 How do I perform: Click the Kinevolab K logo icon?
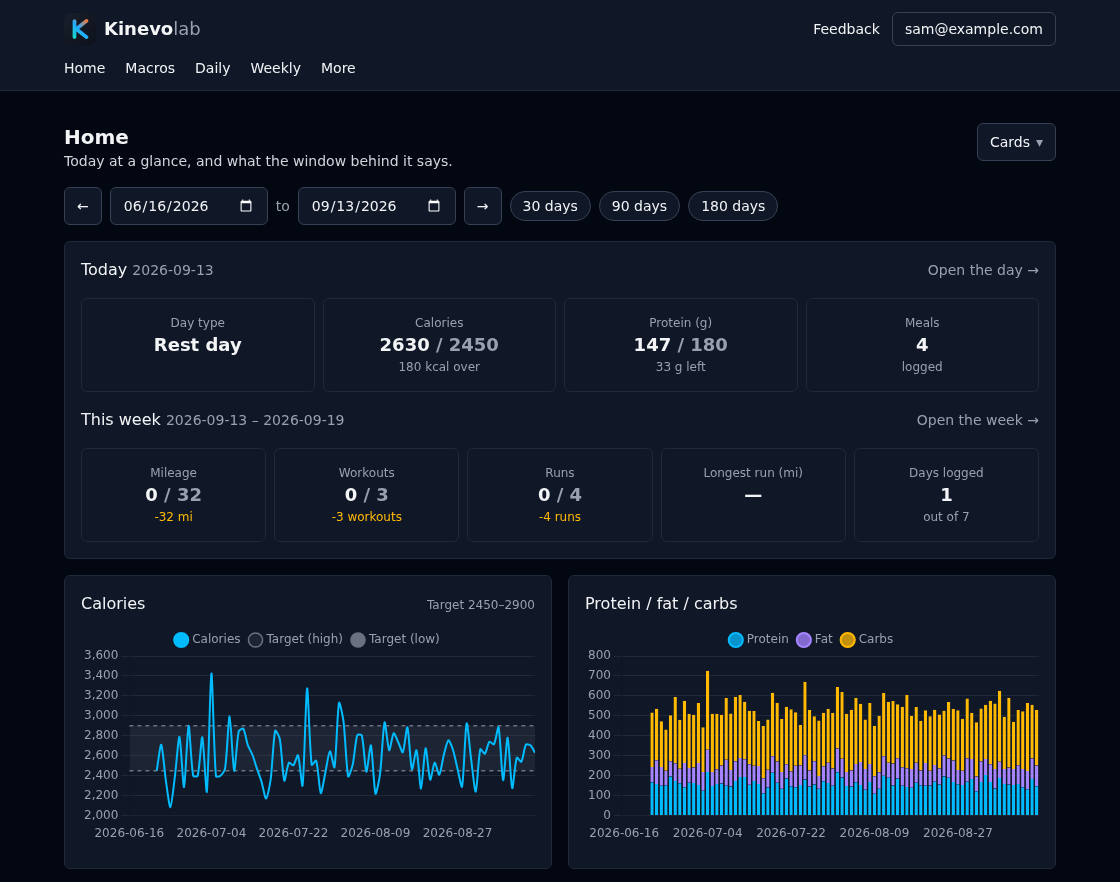point(79,29)
